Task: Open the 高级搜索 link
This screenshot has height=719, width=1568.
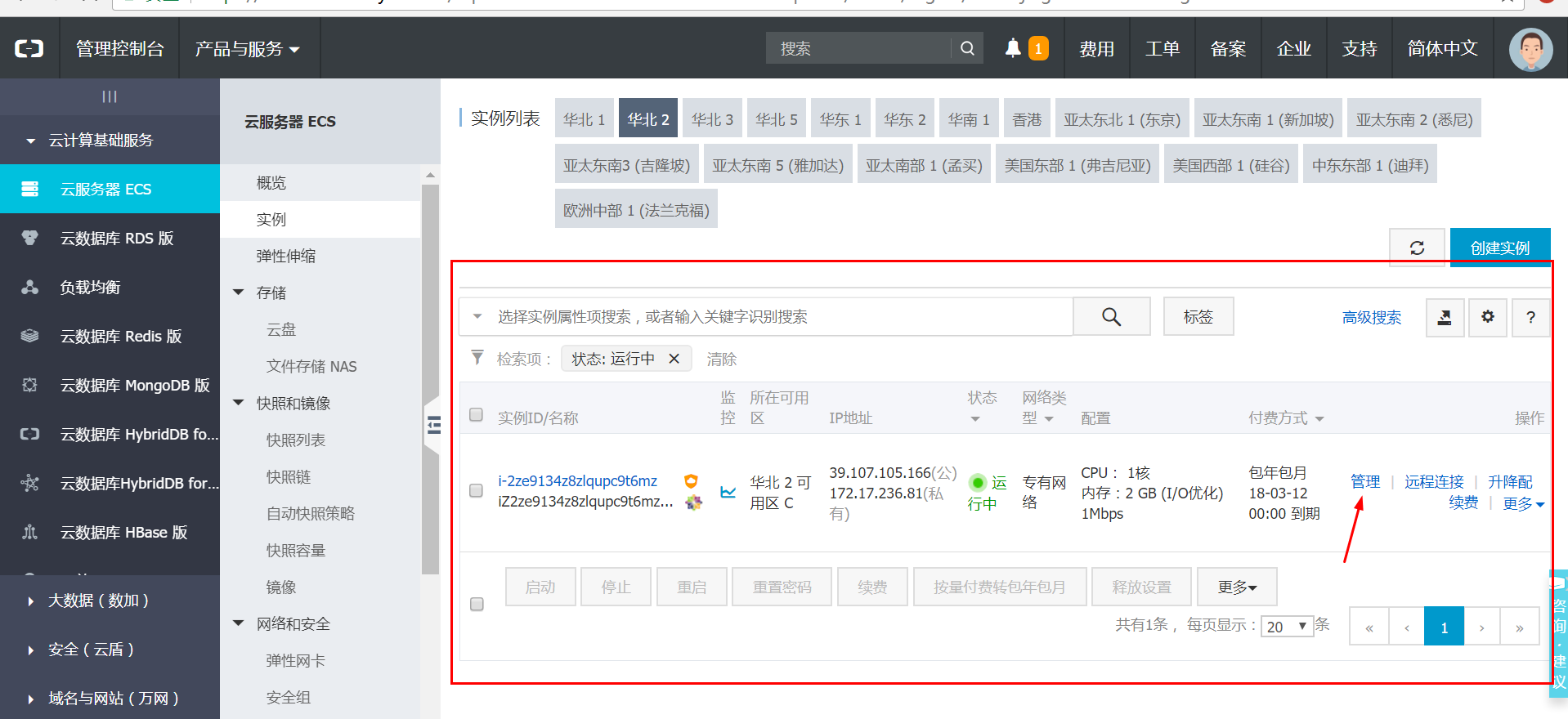Action: (x=1372, y=317)
